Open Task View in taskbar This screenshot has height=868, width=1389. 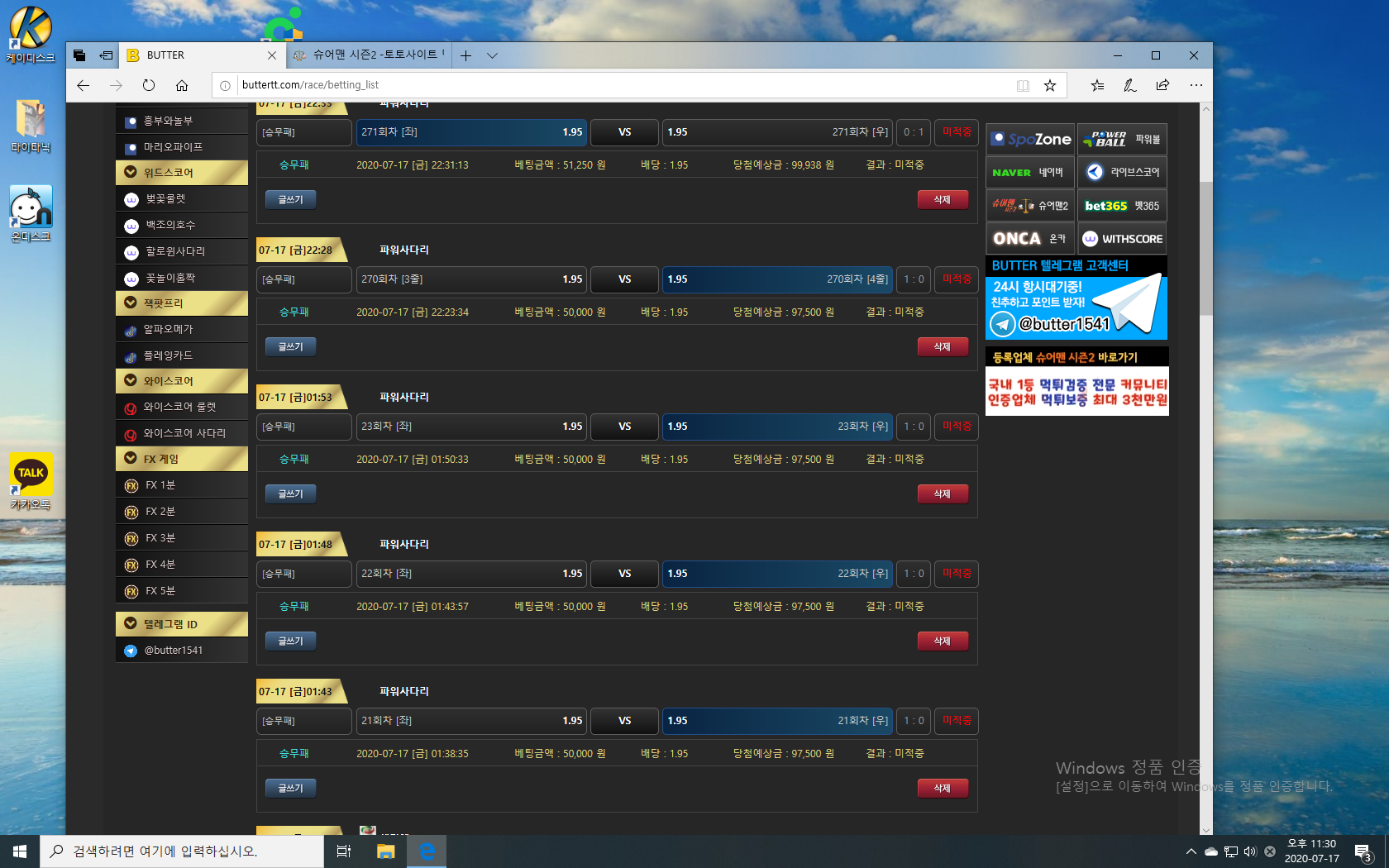pos(344,851)
